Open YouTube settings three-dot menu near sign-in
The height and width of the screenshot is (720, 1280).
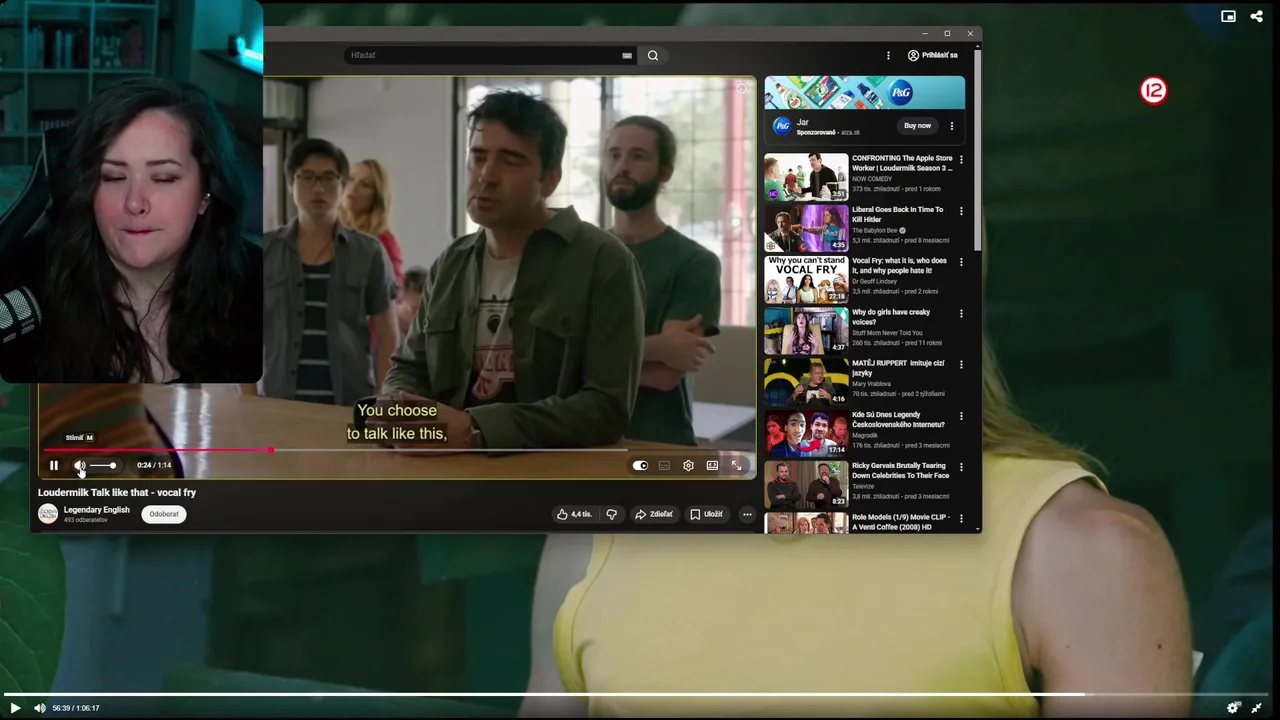point(888,56)
